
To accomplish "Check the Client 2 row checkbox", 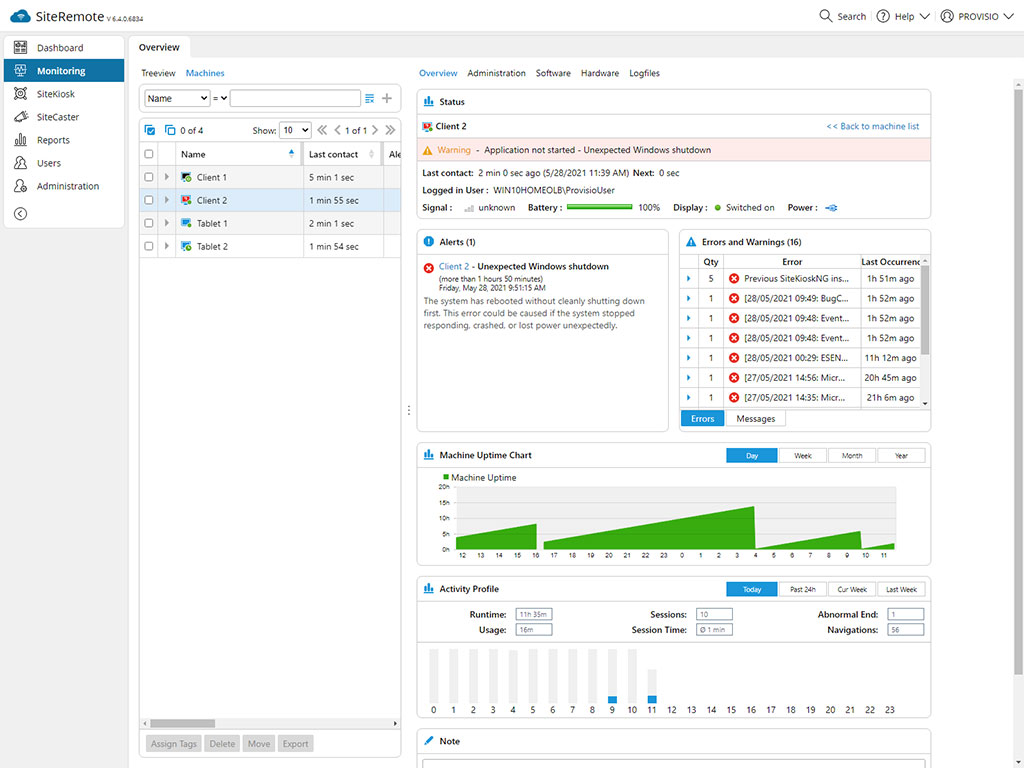I will (x=149, y=200).
